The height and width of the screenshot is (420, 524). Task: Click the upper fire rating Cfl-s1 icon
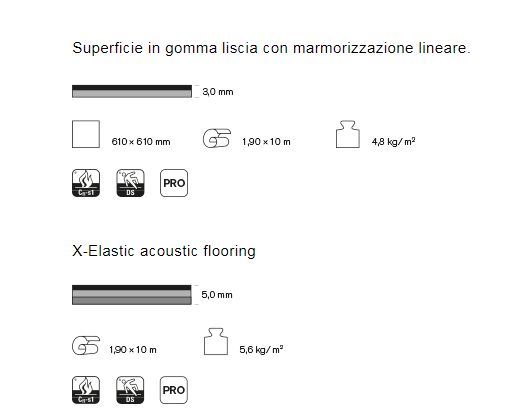(x=86, y=183)
